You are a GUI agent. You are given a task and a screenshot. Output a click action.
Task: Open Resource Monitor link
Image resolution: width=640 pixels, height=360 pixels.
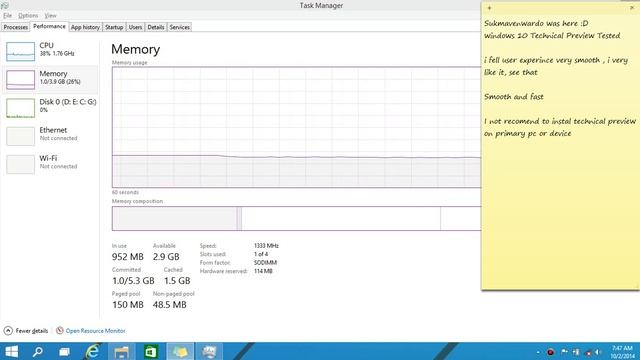(x=95, y=331)
